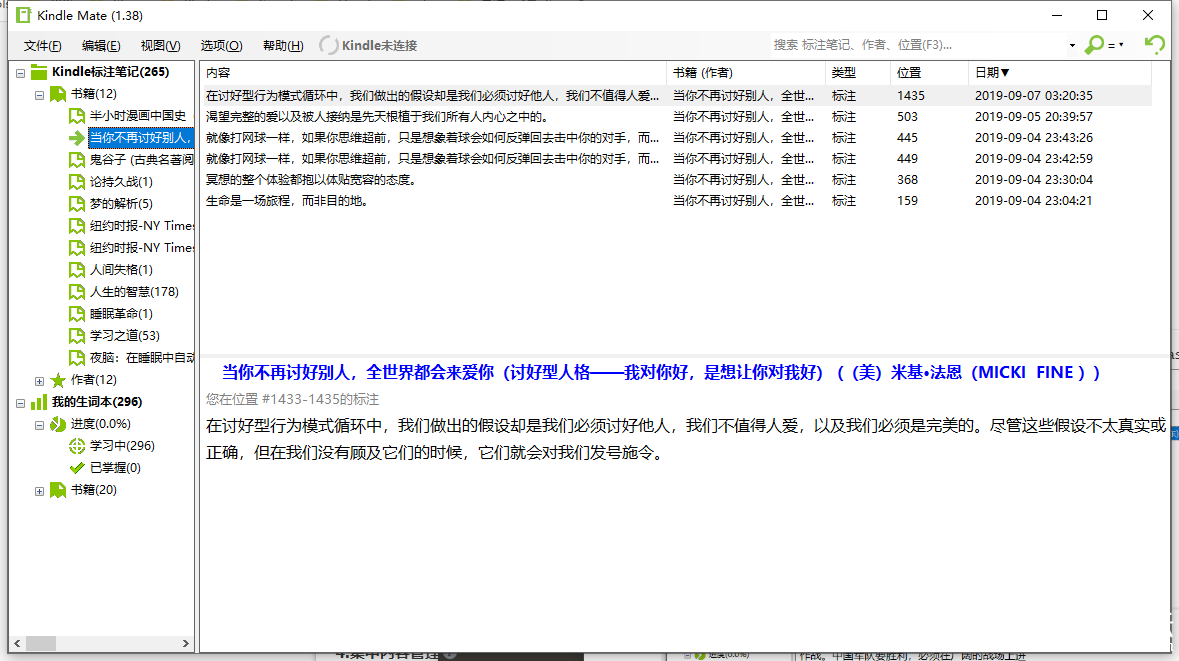Click the 梦的解析(5) book icon
Viewport: 1179px width, 661px height.
click(x=77, y=204)
